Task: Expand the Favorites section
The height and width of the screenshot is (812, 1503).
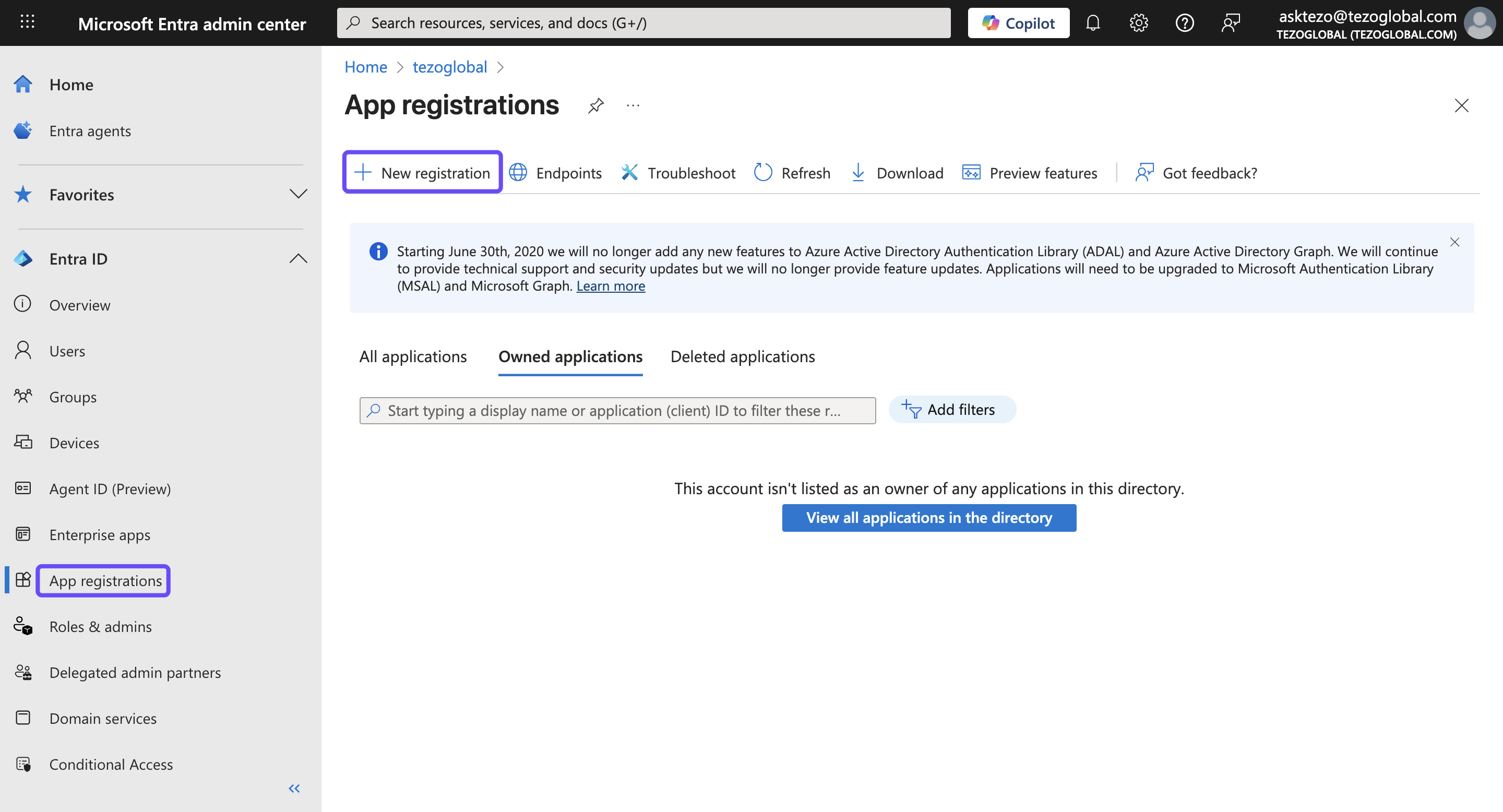Action: tap(298, 194)
